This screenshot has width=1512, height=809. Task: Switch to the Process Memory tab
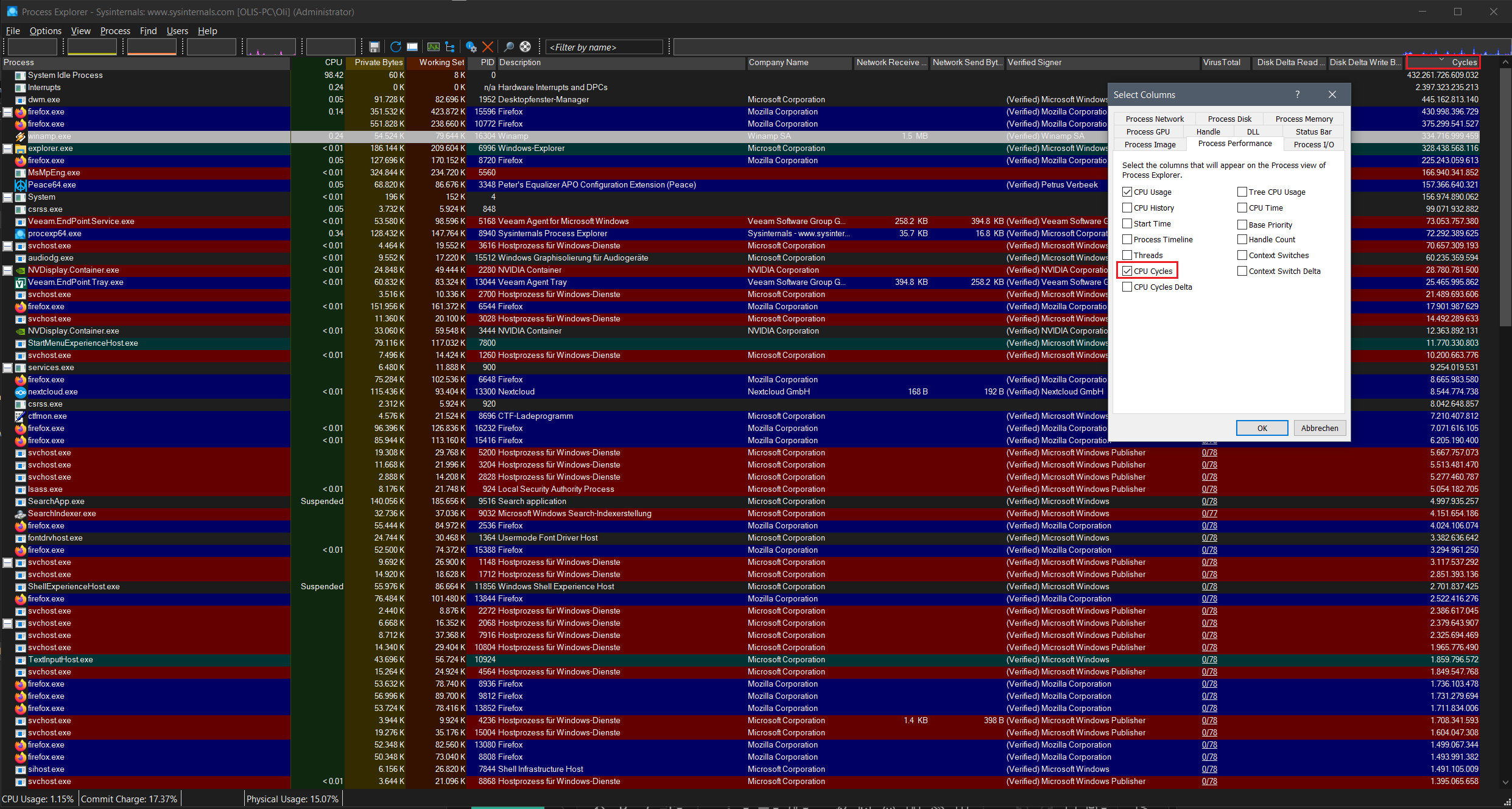coord(1304,119)
